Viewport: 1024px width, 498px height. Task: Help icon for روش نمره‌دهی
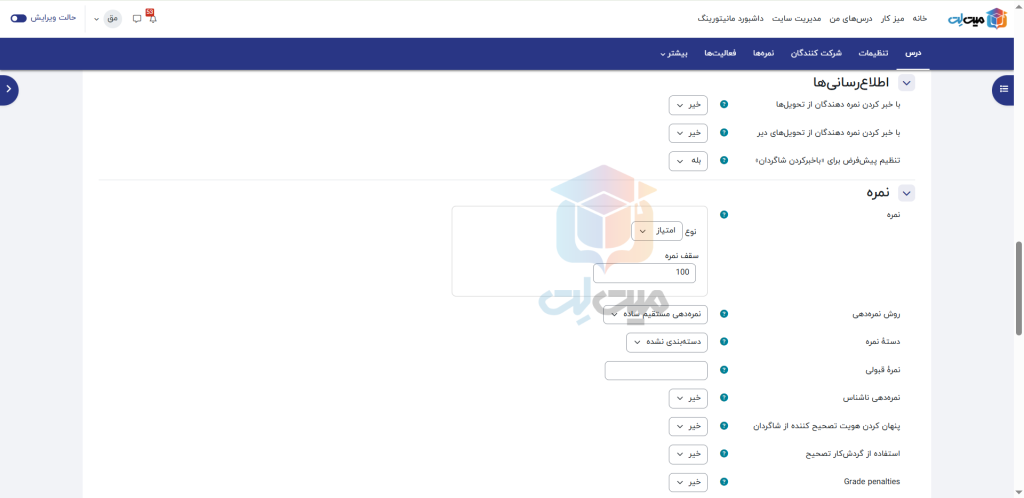point(724,314)
